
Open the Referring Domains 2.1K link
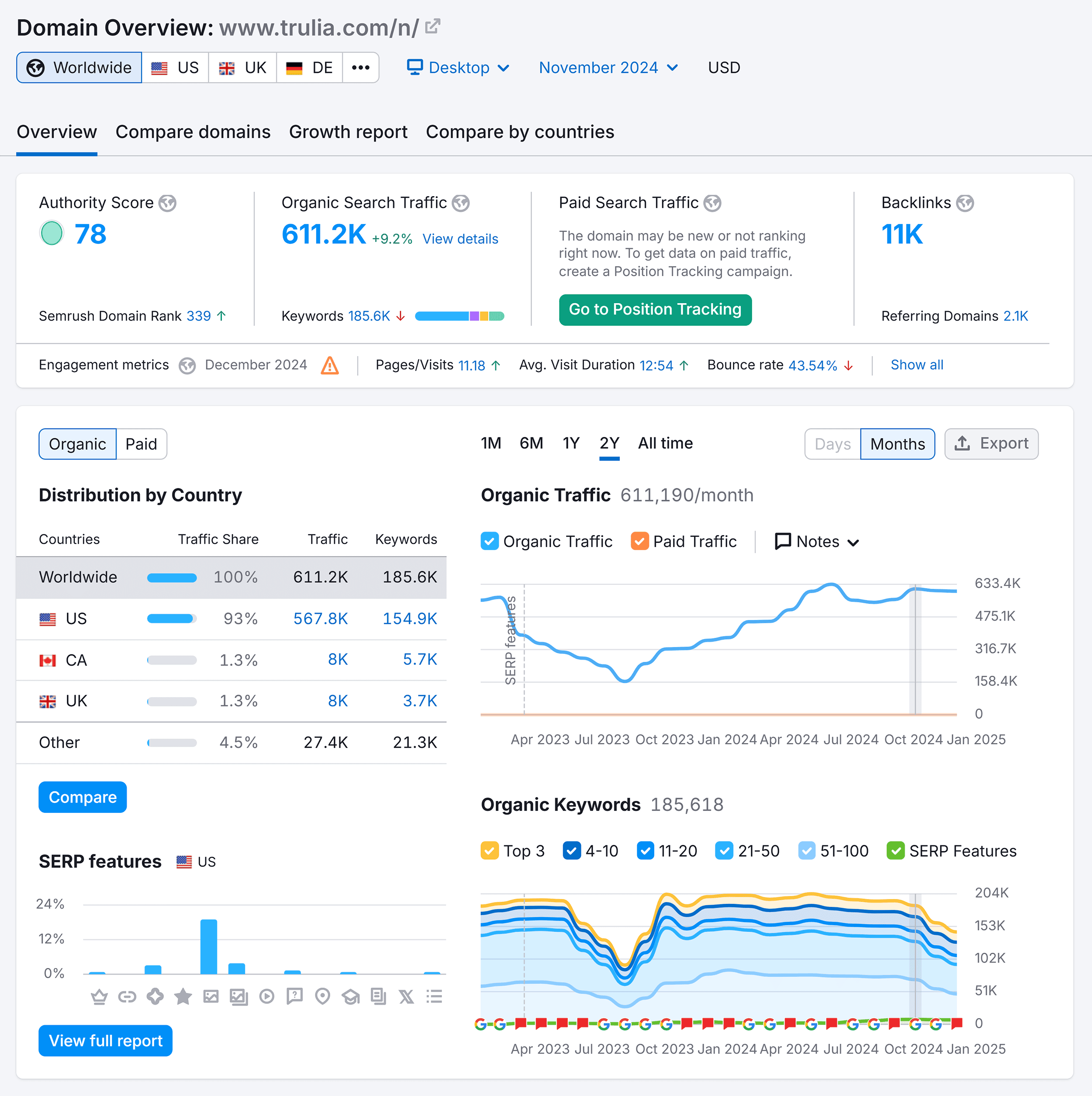click(x=1016, y=316)
